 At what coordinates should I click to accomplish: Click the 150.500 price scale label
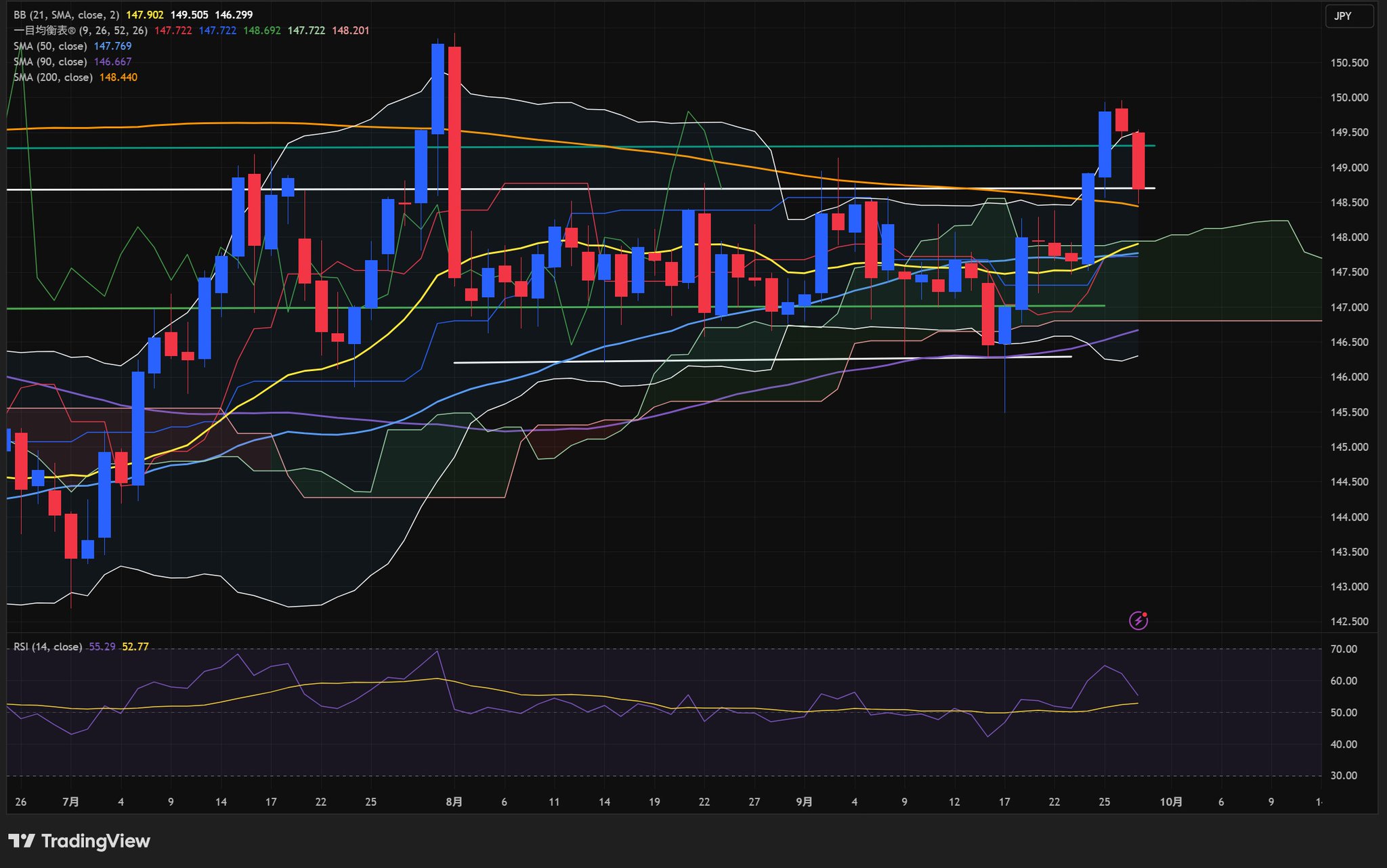pos(1349,63)
